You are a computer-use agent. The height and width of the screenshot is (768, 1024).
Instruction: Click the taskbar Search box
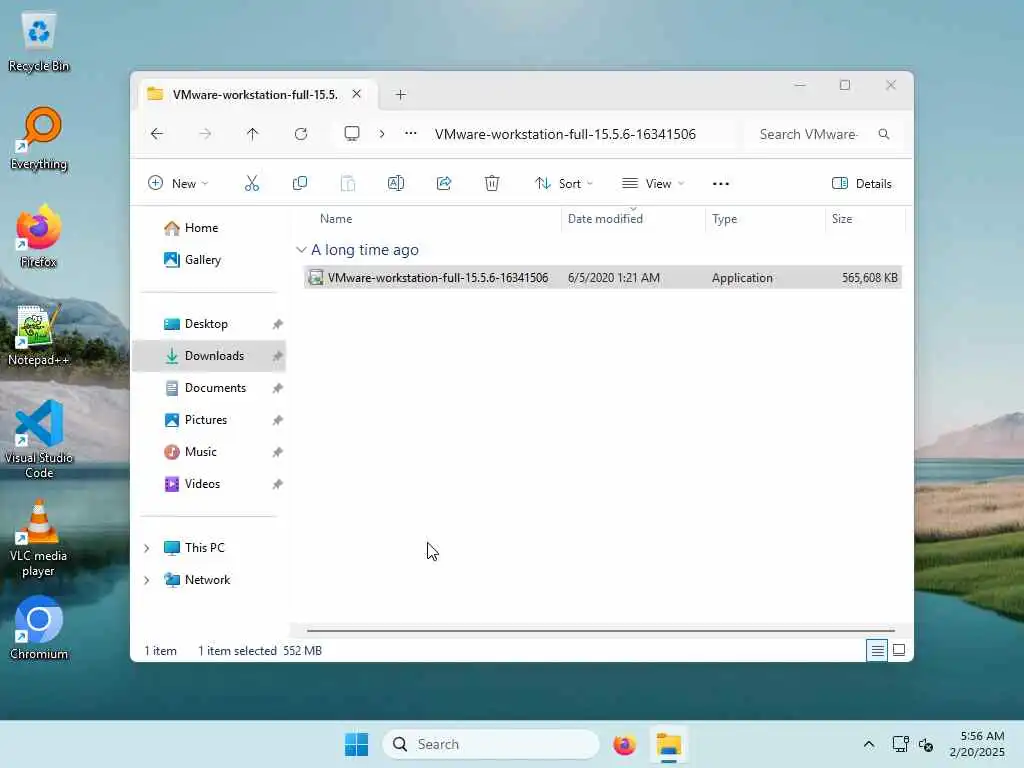pyautogui.click(x=491, y=744)
